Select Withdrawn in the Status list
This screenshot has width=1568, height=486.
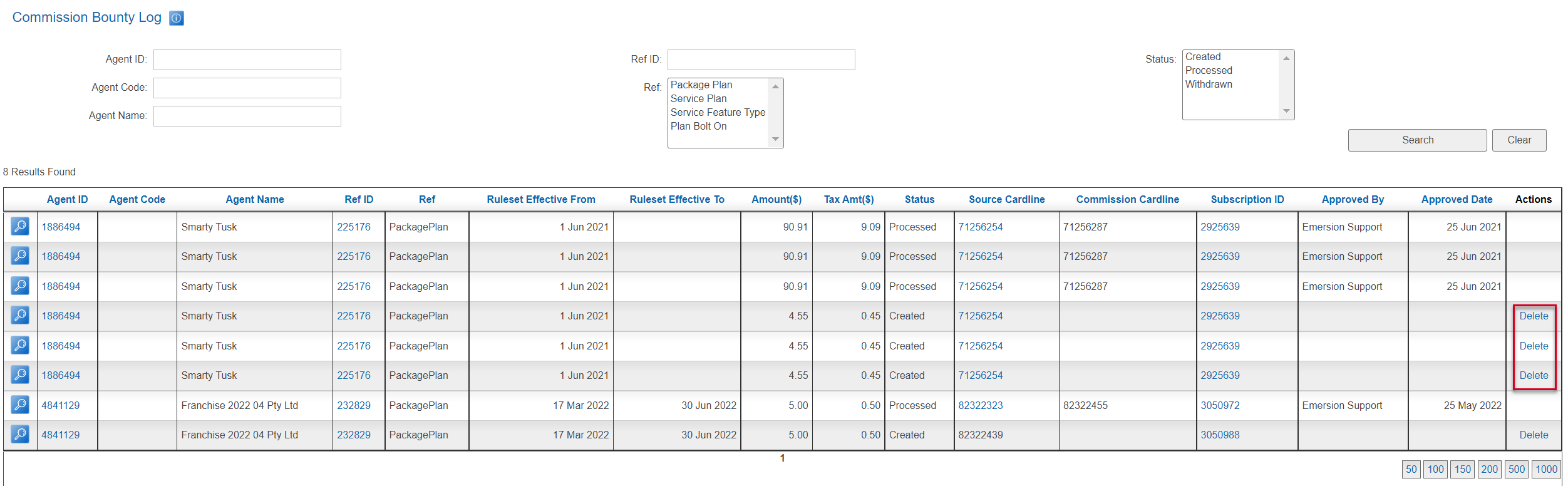(x=1208, y=85)
